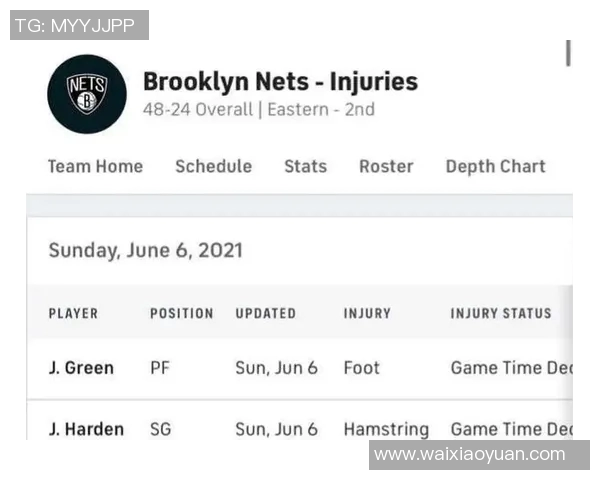Open player J. Harden's link
This screenshot has height=480, width=600.
[x=86, y=429]
